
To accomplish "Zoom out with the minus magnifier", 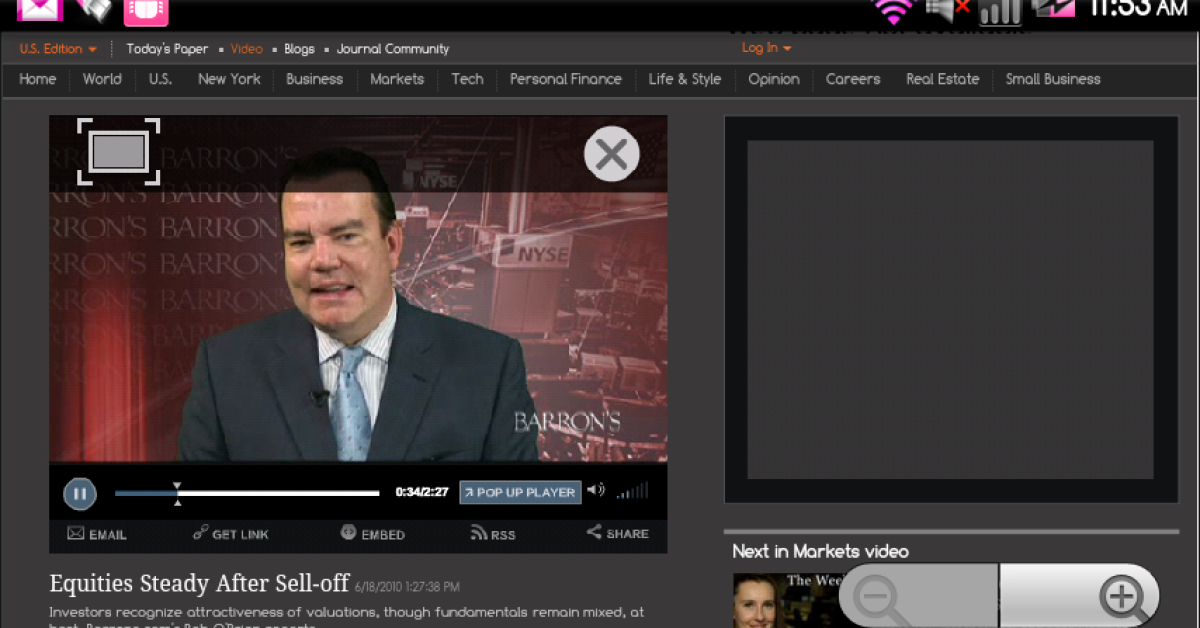I will 878,598.
